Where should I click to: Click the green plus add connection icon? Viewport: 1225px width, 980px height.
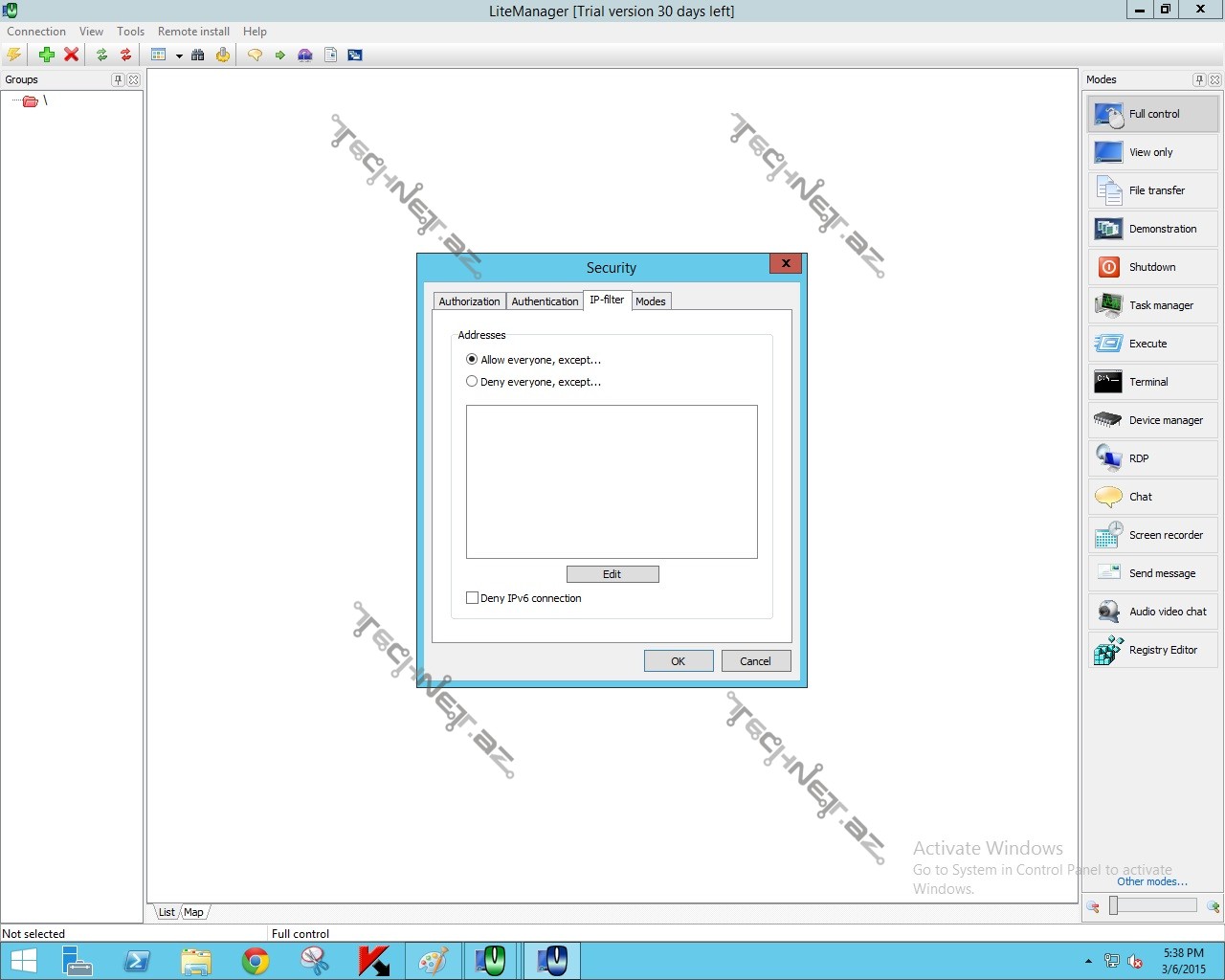[46, 55]
